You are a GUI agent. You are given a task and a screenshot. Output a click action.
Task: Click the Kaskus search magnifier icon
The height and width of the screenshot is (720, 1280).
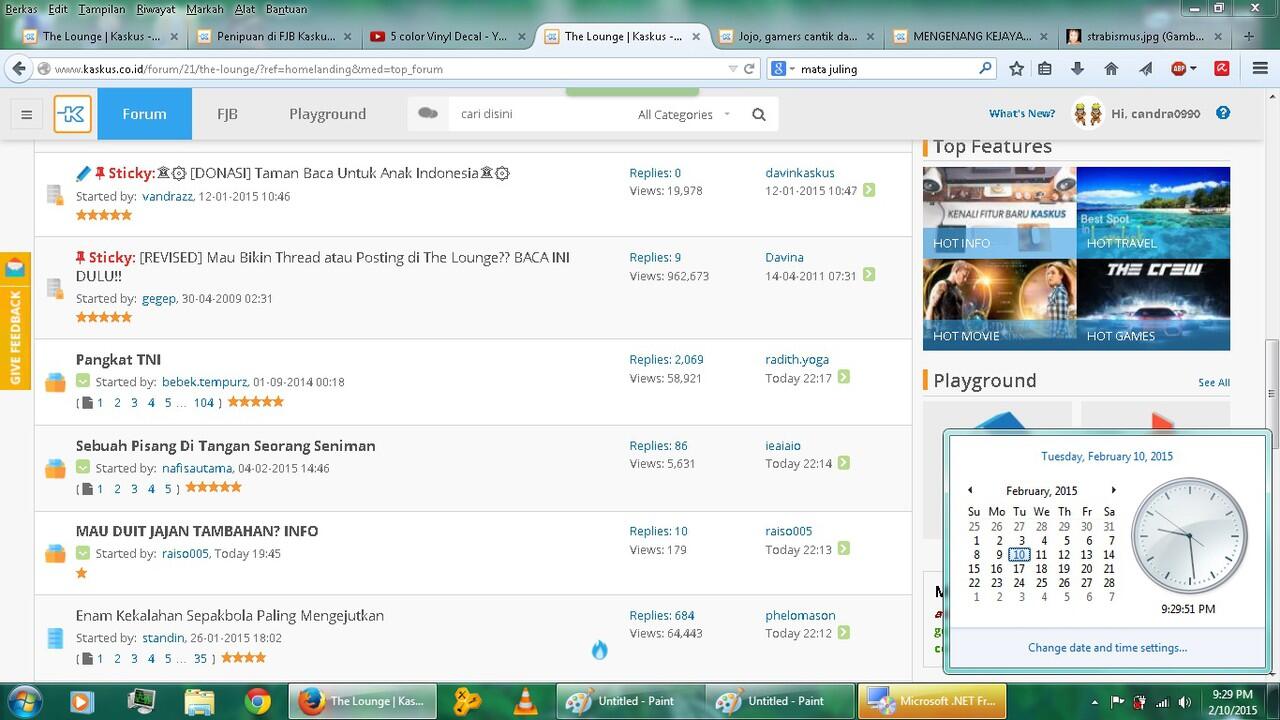coord(759,114)
